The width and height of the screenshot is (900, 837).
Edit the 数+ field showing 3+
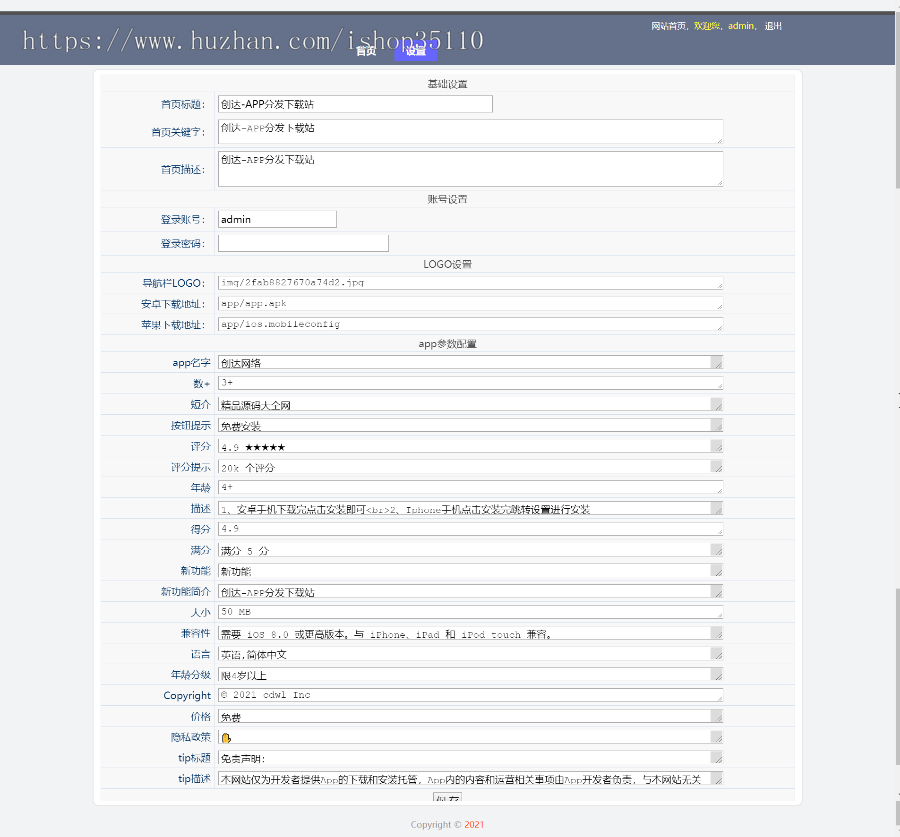click(470, 383)
